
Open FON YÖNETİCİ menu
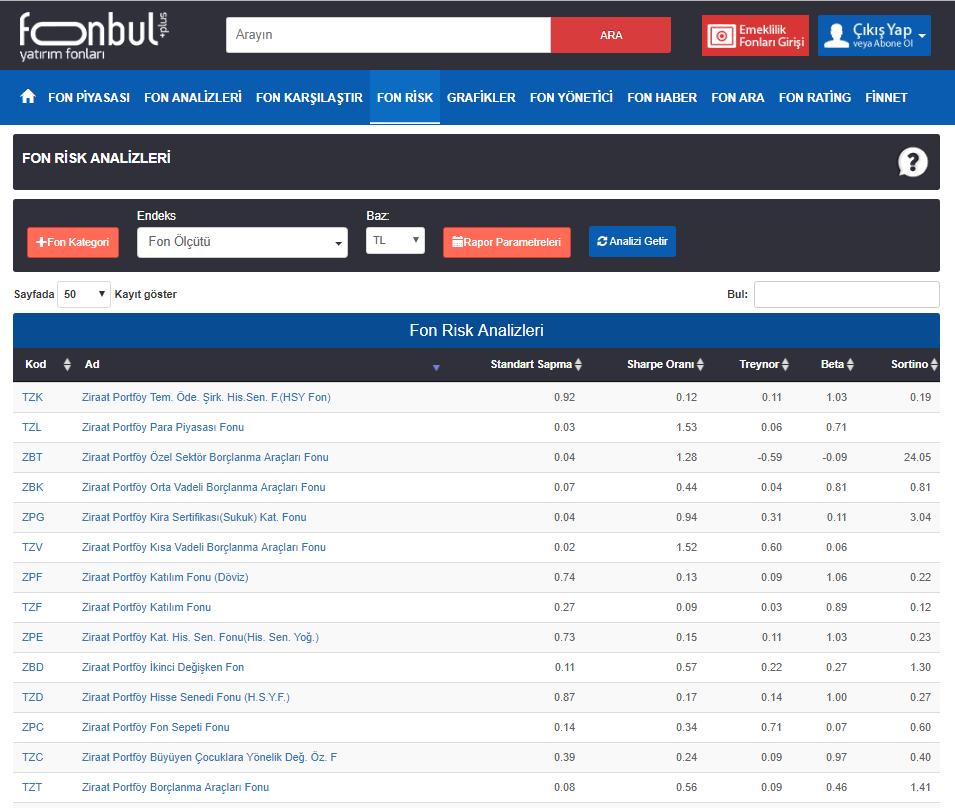click(571, 97)
